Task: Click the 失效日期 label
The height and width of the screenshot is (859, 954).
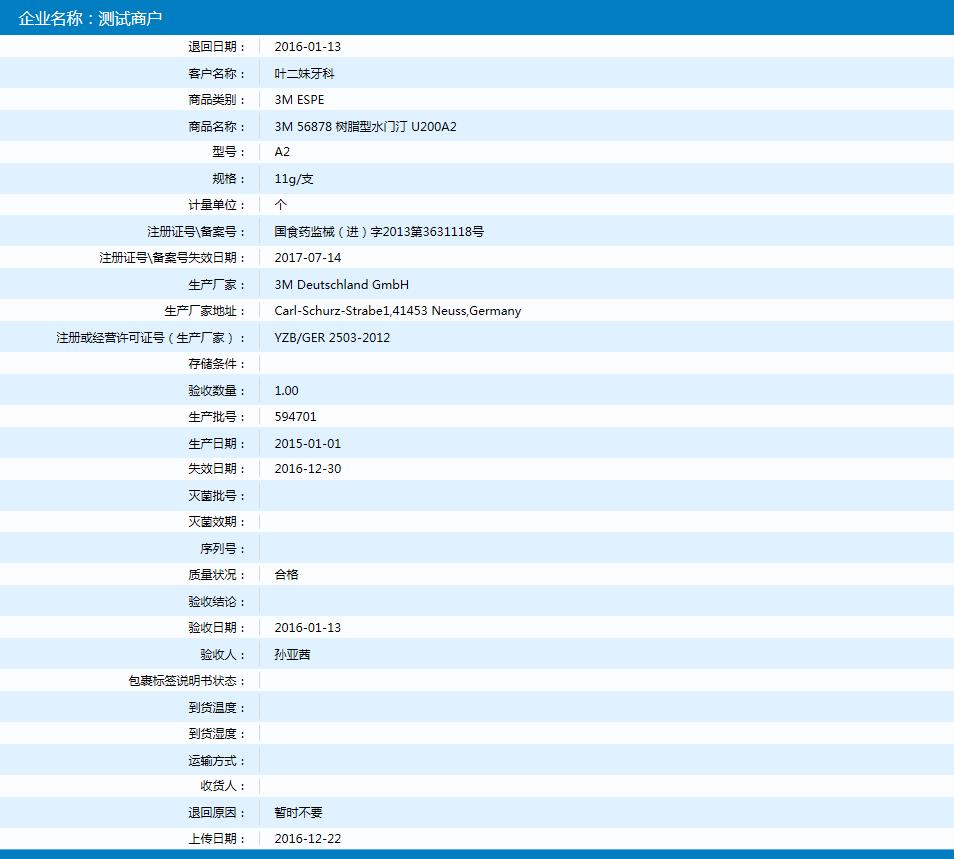Action: [x=216, y=469]
